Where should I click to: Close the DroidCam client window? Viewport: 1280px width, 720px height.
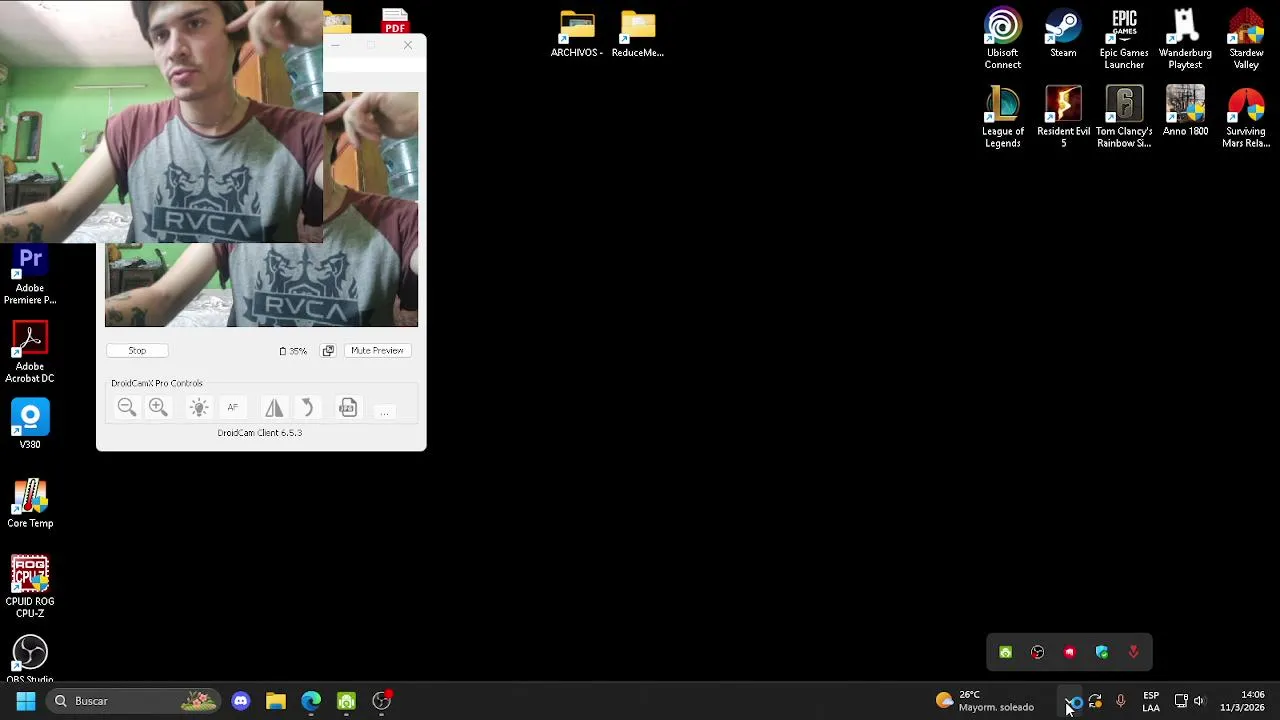pyautogui.click(x=408, y=46)
